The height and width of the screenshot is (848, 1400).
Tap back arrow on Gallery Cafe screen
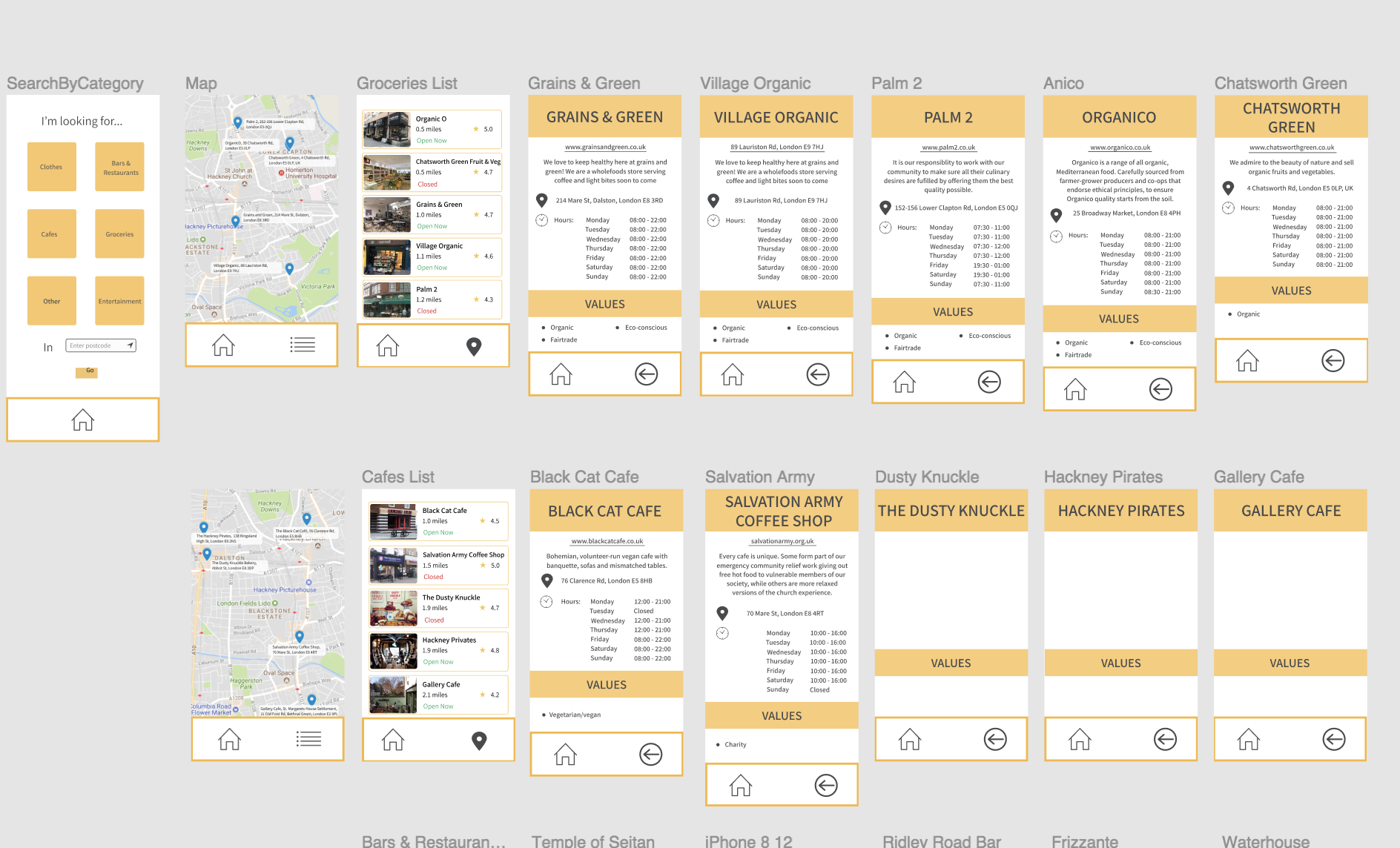tap(1334, 739)
